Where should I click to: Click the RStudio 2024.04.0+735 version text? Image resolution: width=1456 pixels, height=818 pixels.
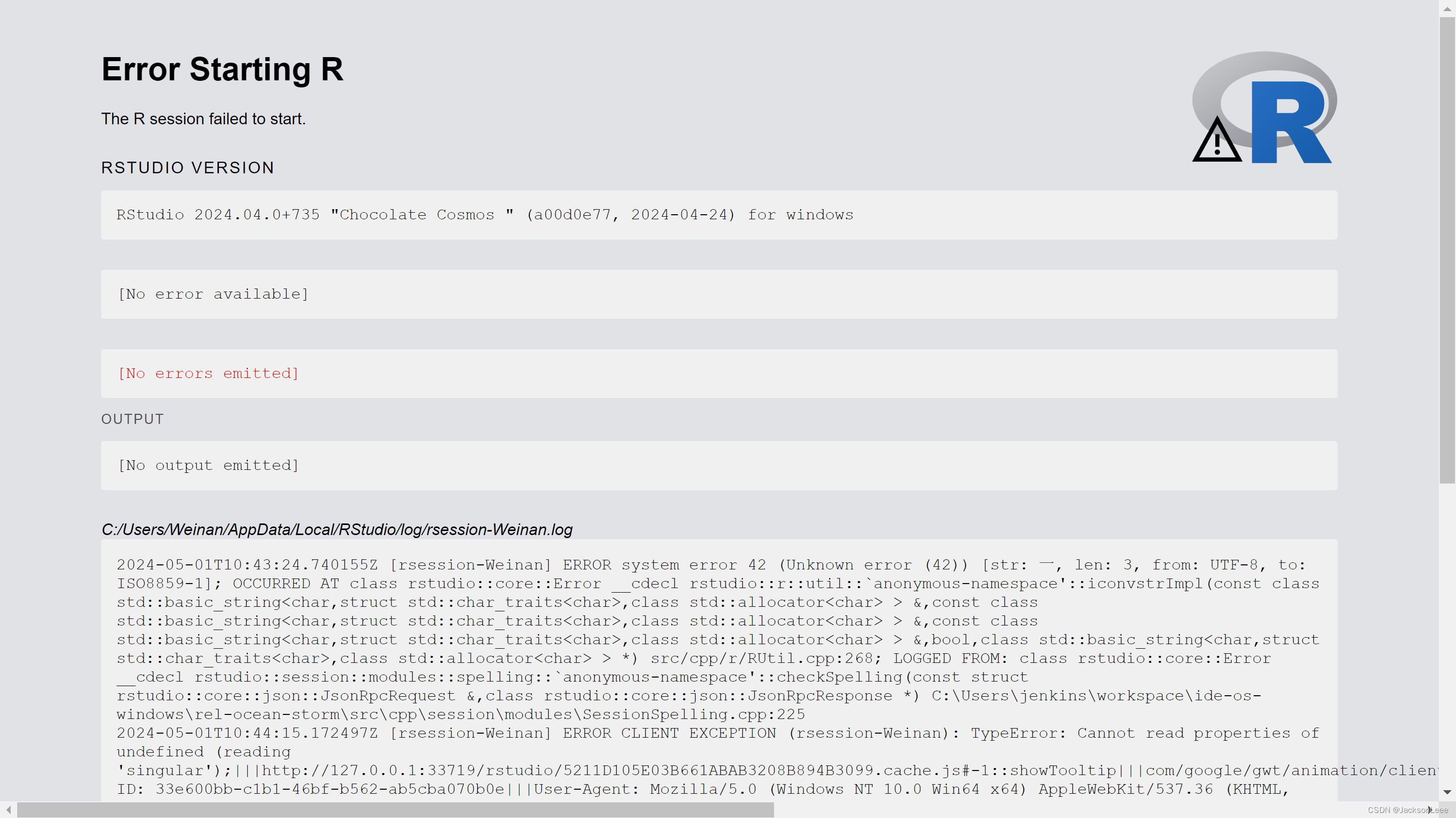pos(484,215)
